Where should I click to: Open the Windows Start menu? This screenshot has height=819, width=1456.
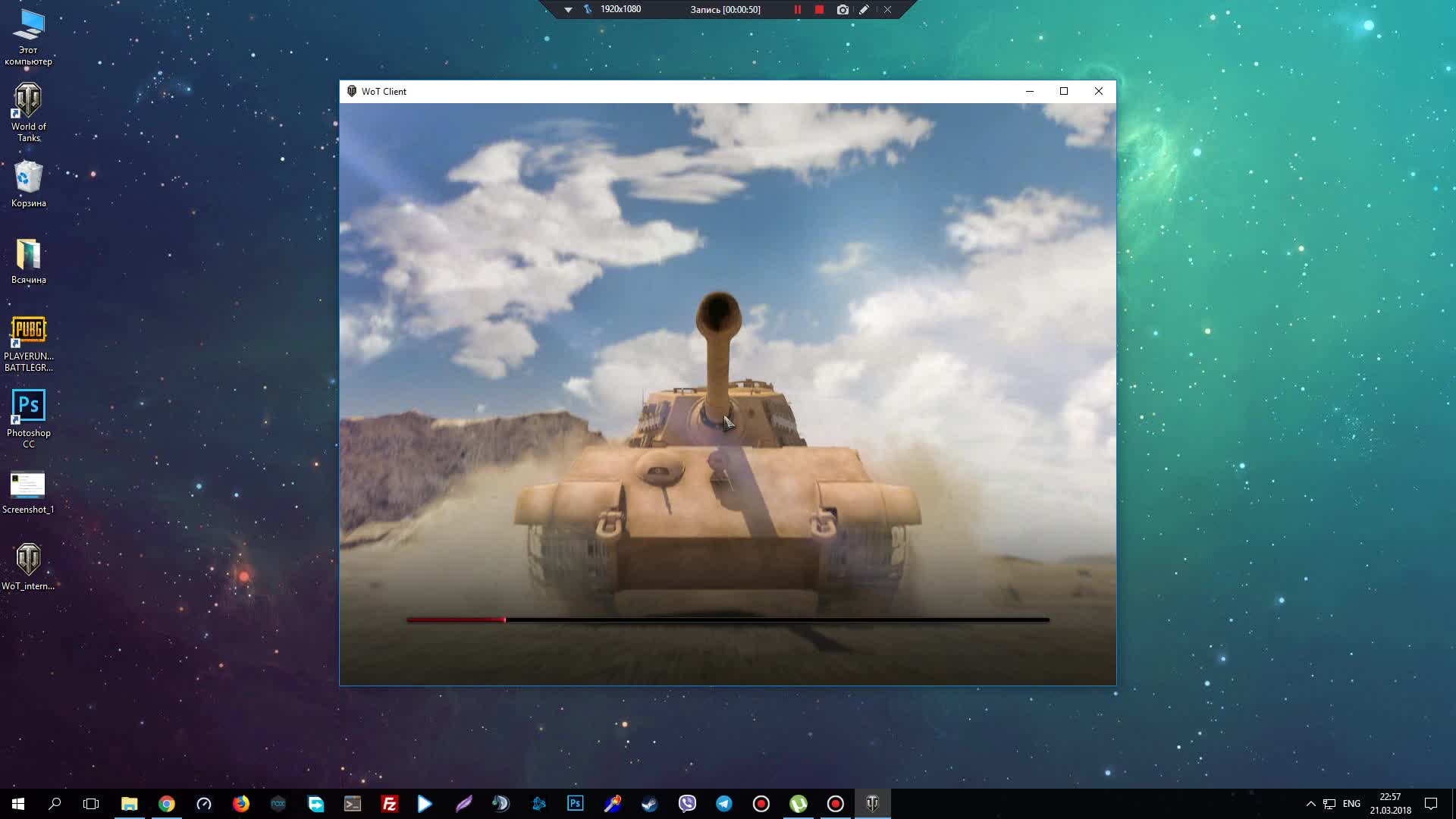point(18,804)
